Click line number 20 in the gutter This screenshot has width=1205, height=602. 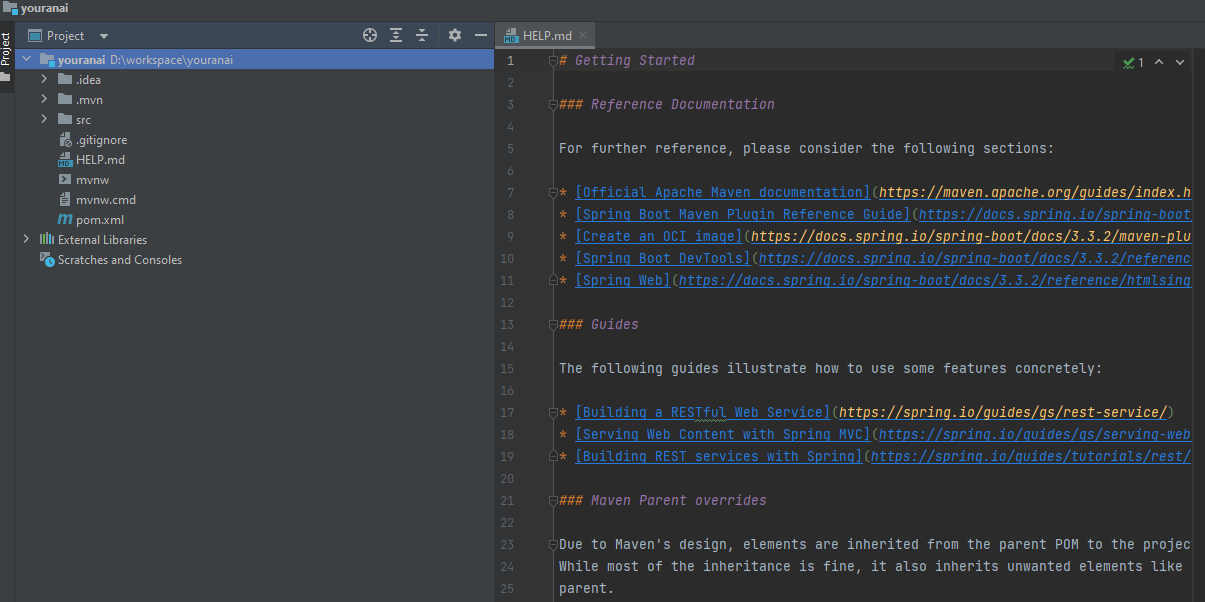507,479
